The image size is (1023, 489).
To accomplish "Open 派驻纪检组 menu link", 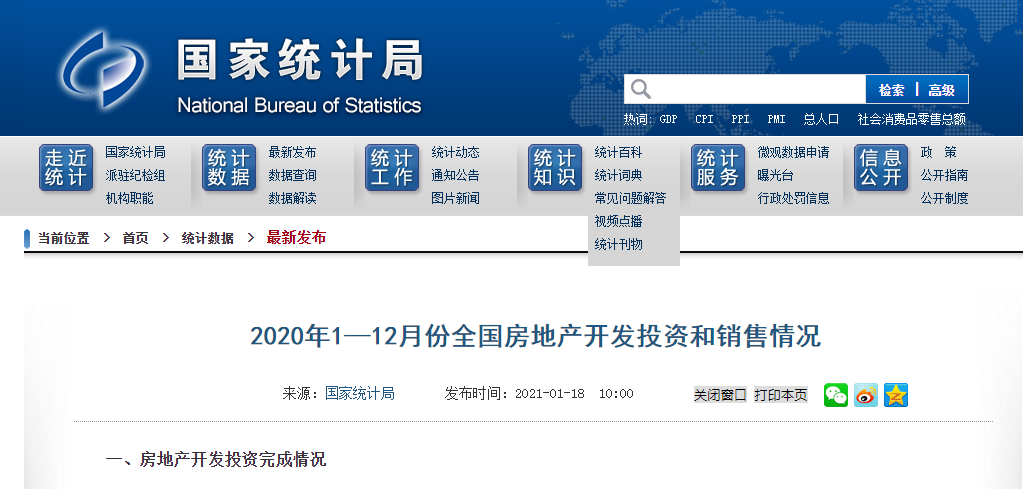I will pyautogui.click(x=135, y=175).
